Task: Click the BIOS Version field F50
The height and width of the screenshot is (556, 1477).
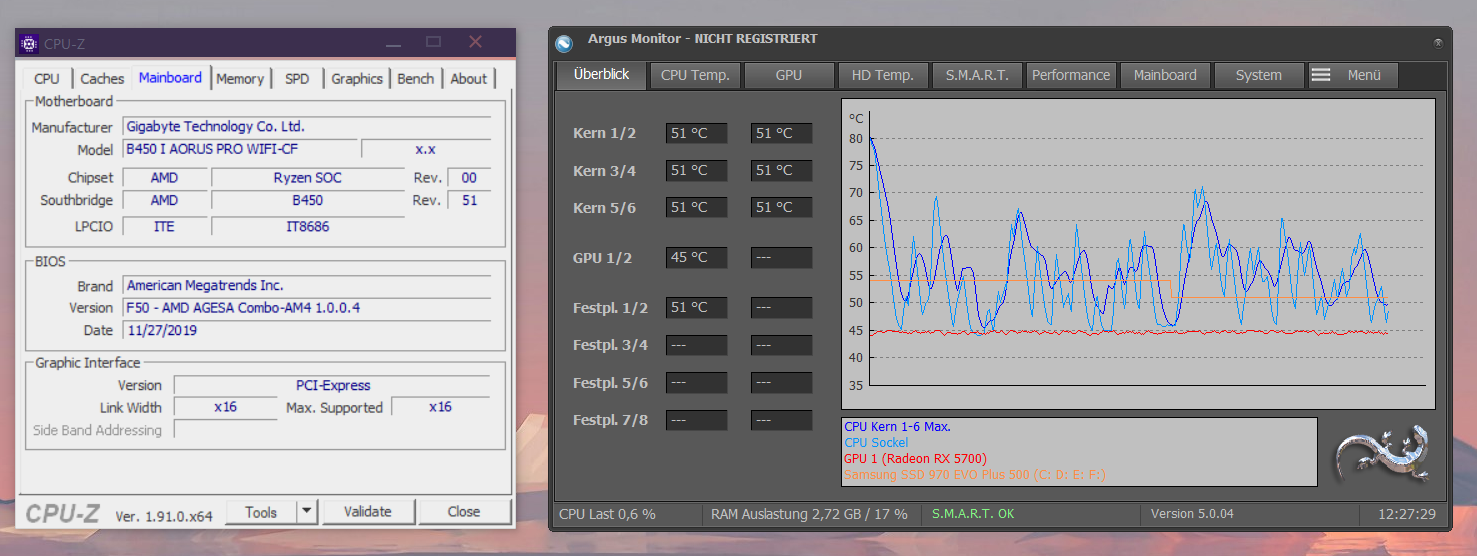Action: pos(306,308)
